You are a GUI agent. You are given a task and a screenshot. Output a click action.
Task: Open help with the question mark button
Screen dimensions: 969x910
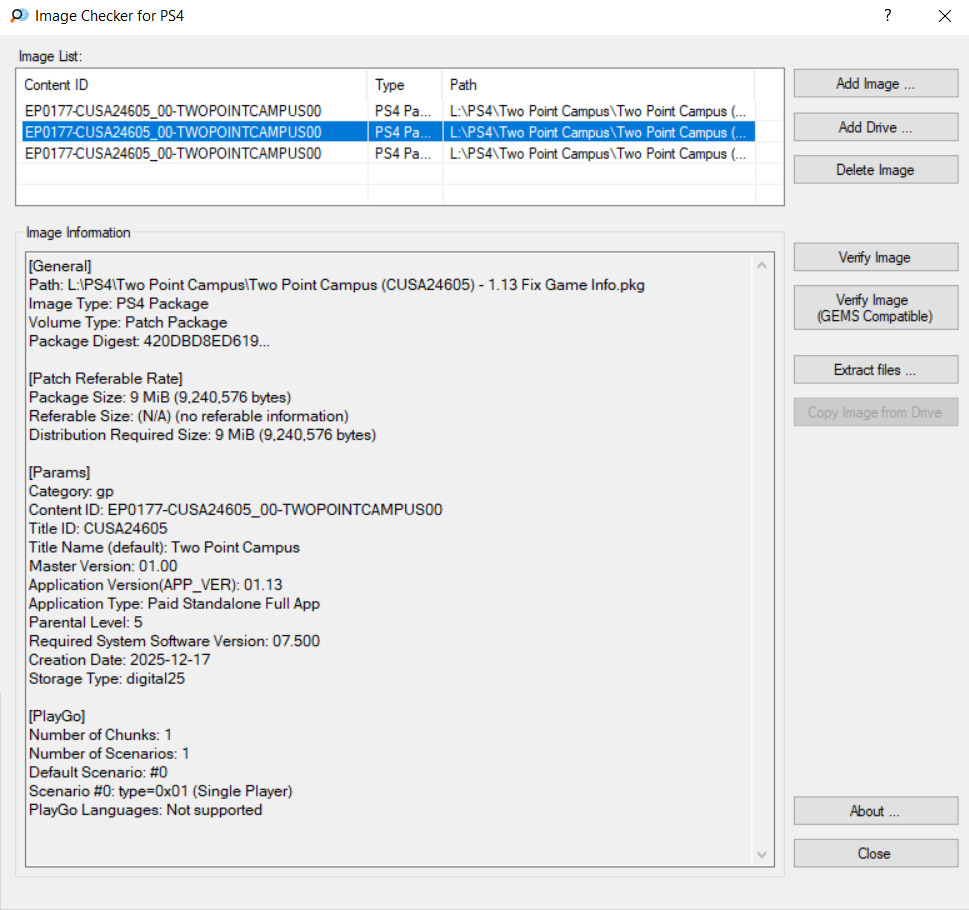click(x=887, y=16)
